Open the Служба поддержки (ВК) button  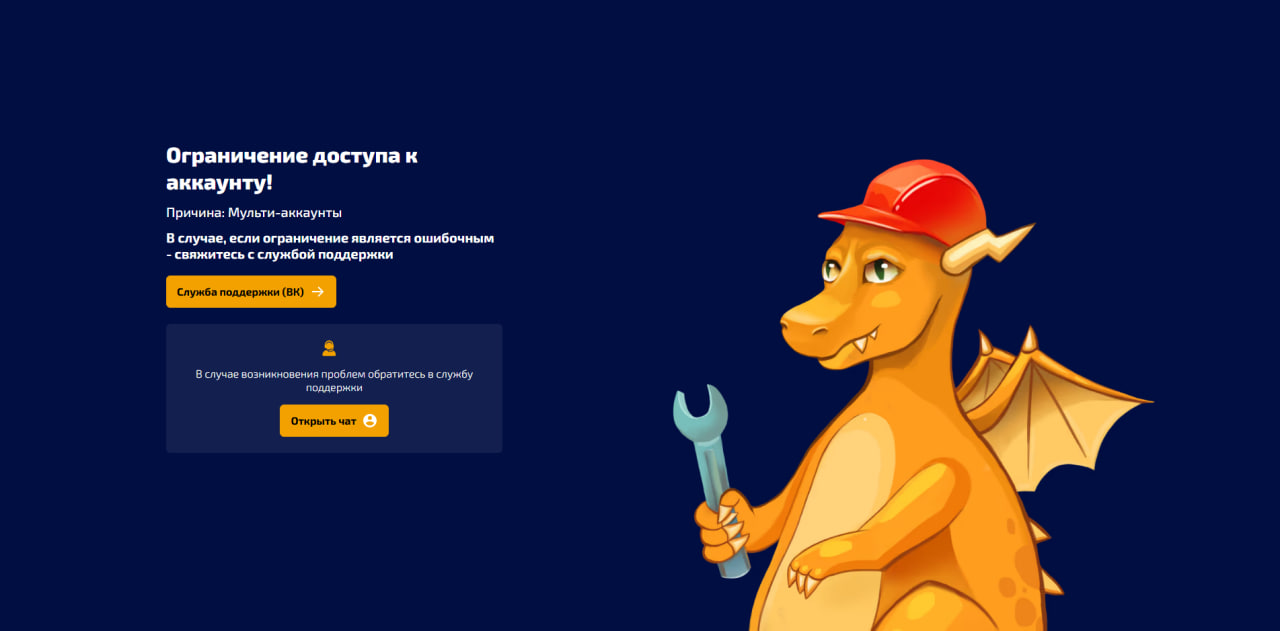point(251,292)
